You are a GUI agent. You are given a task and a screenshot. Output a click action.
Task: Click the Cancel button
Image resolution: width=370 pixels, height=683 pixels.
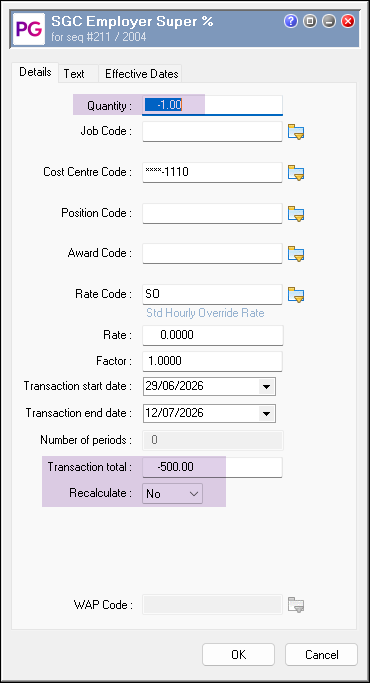[x=322, y=655]
